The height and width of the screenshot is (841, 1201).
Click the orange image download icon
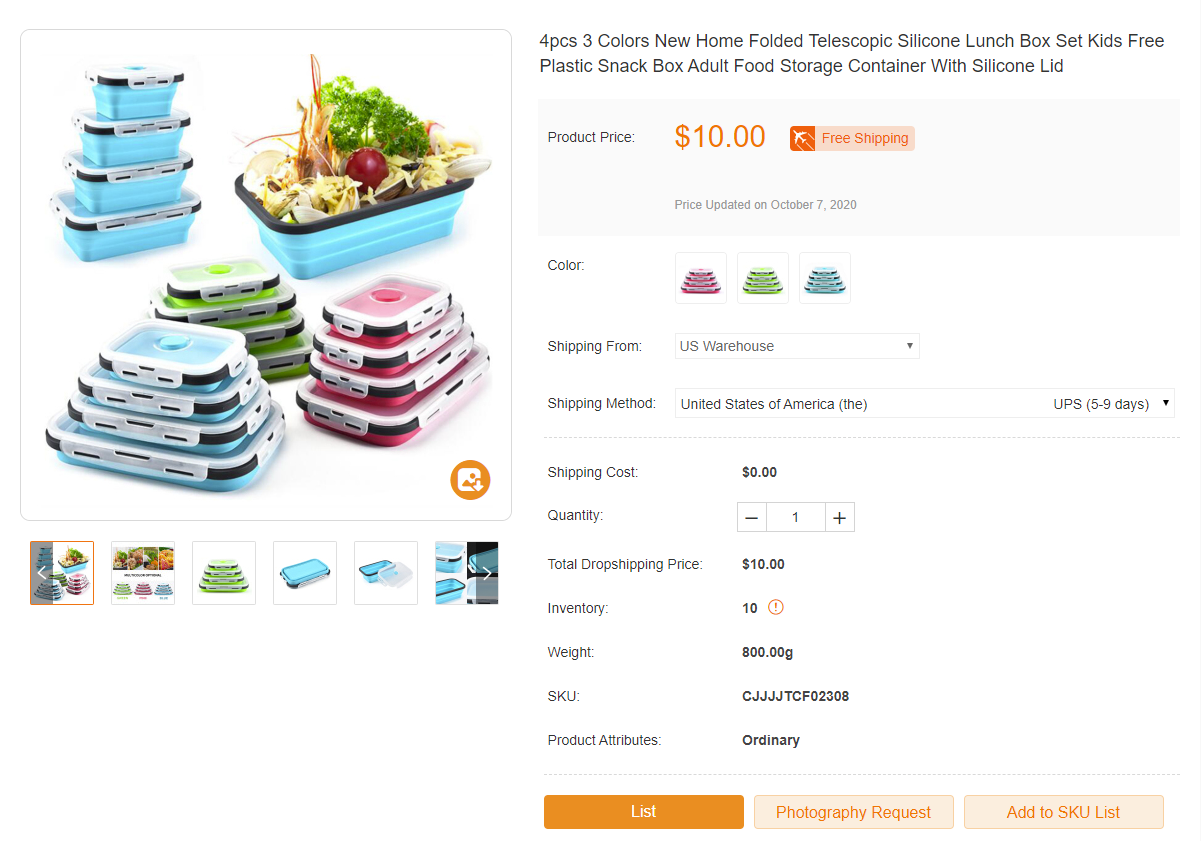(470, 479)
